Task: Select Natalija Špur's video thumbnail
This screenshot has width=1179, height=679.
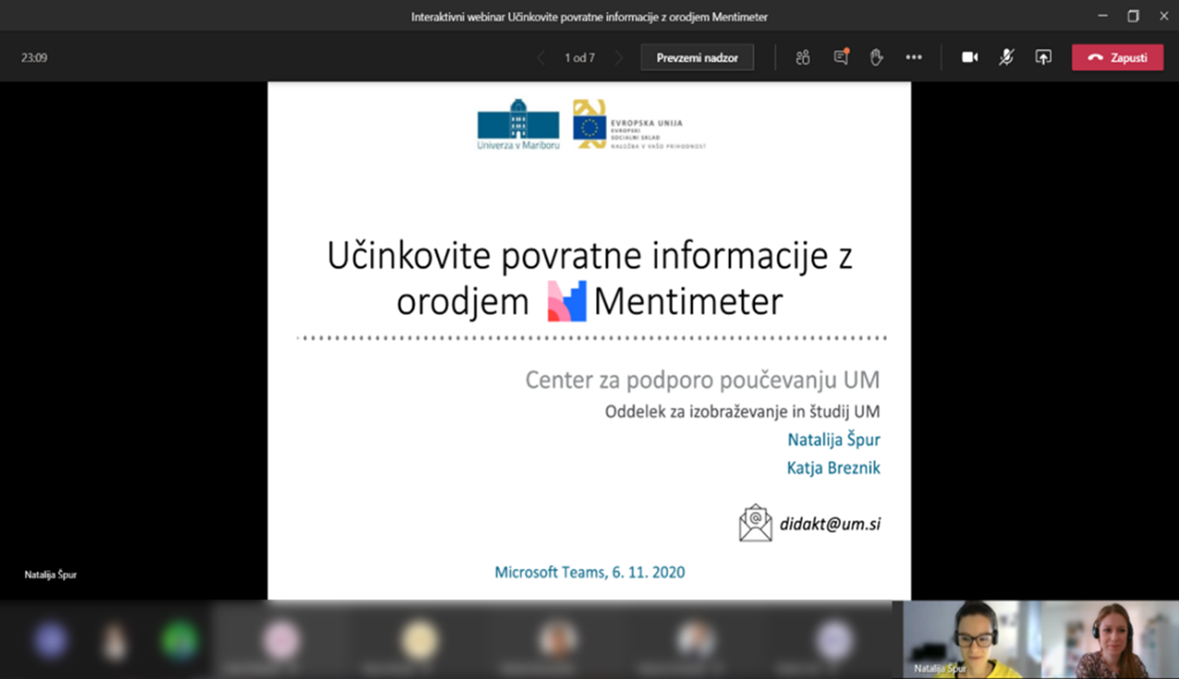Action: [x=971, y=639]
